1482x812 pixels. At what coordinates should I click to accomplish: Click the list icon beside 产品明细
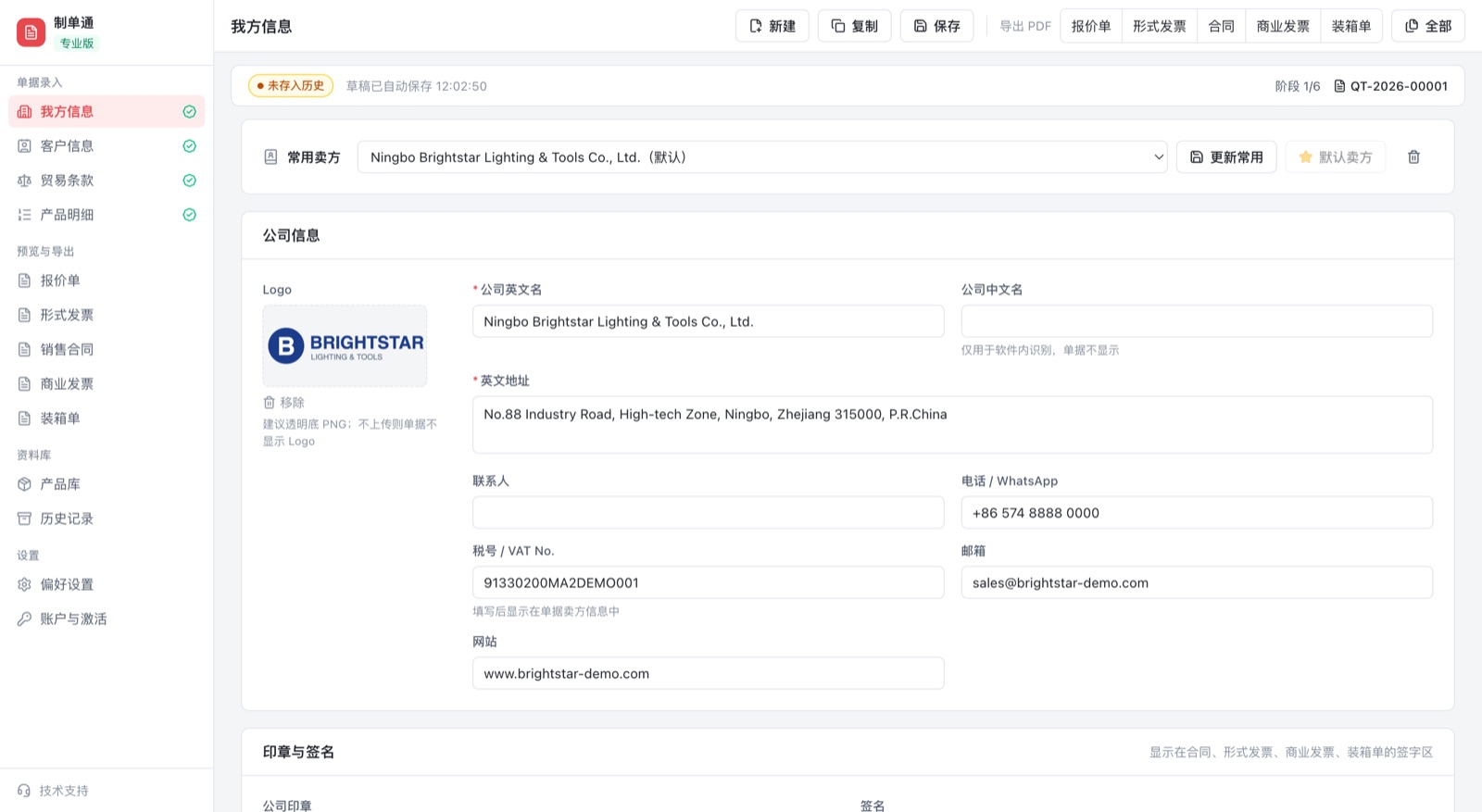pyautogui.click(x=24, y=215)
